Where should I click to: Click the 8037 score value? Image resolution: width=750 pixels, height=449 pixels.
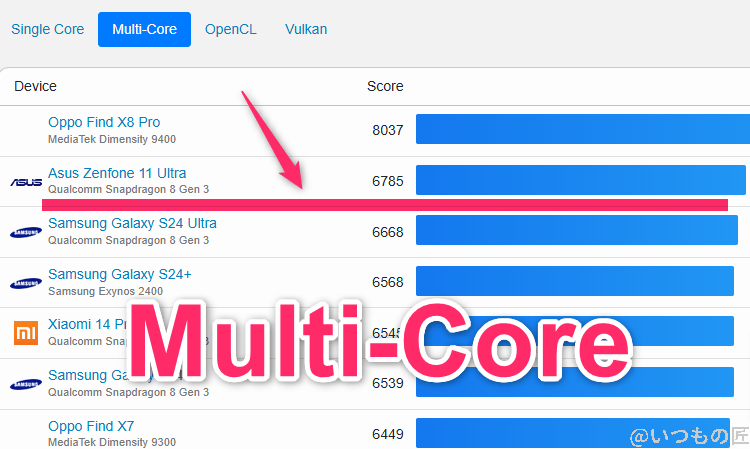point(387,130)
